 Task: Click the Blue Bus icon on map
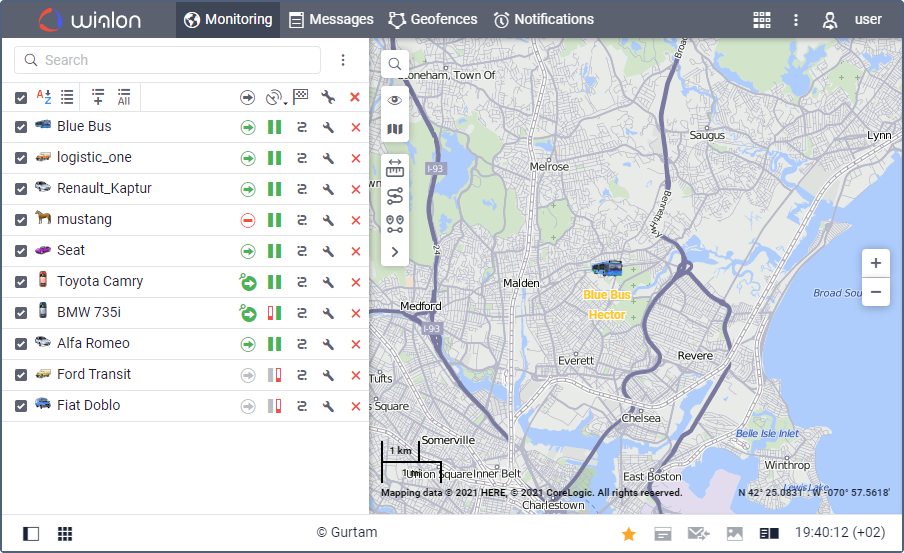point(607,268)
